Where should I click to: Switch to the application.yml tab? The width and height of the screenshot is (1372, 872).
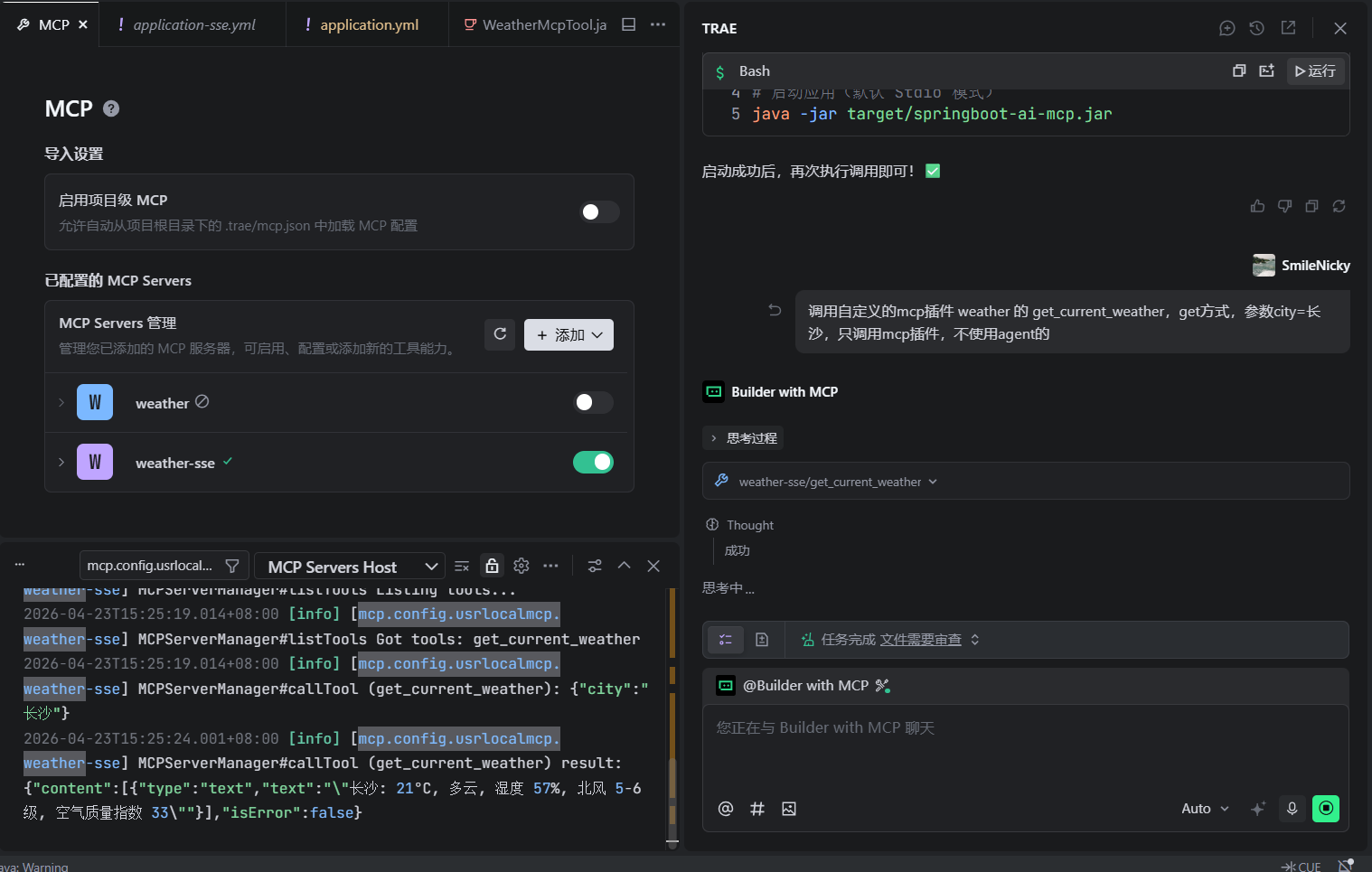369,24
